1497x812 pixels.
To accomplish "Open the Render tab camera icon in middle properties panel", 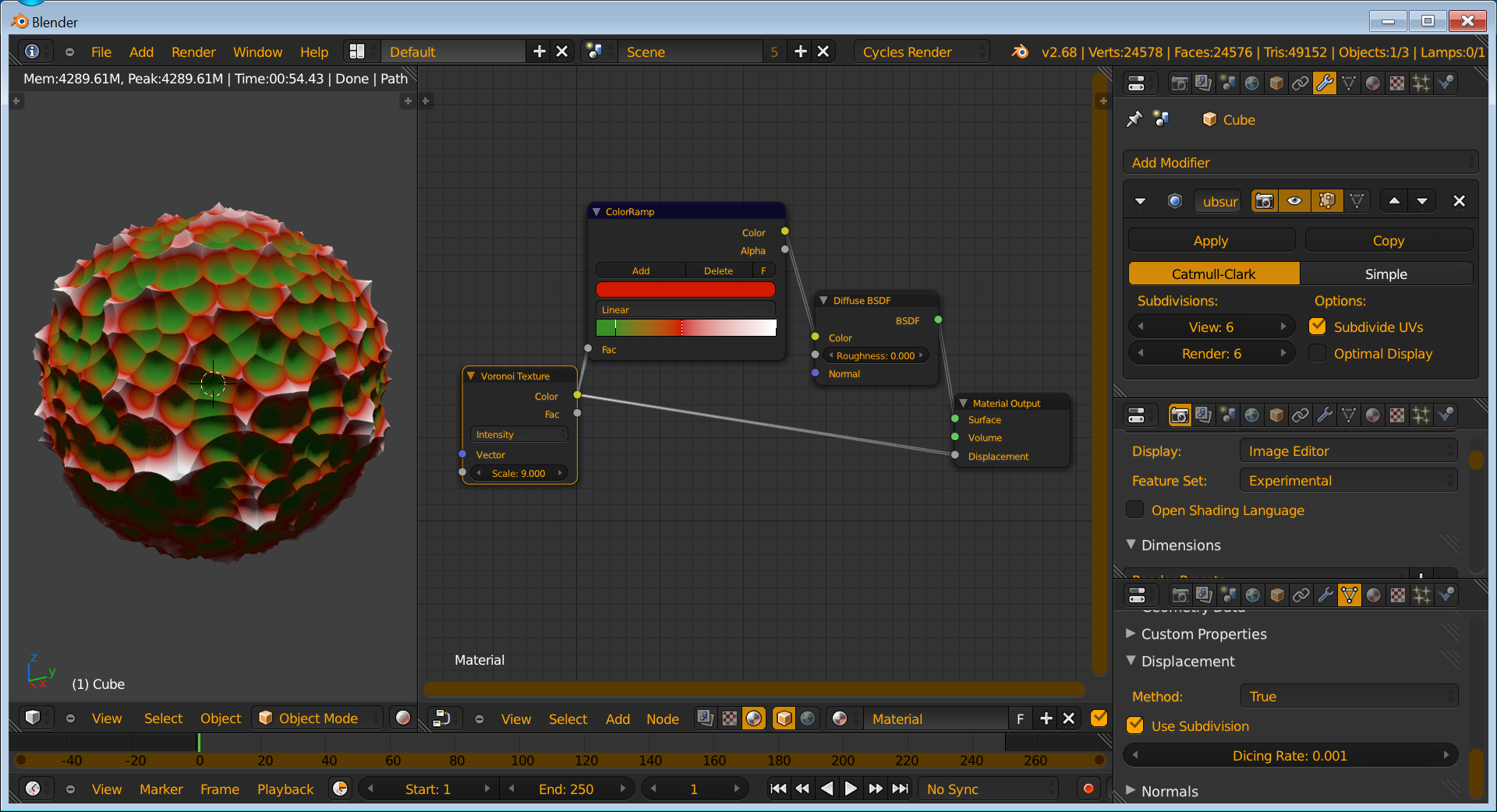I will coord(1180,415).
